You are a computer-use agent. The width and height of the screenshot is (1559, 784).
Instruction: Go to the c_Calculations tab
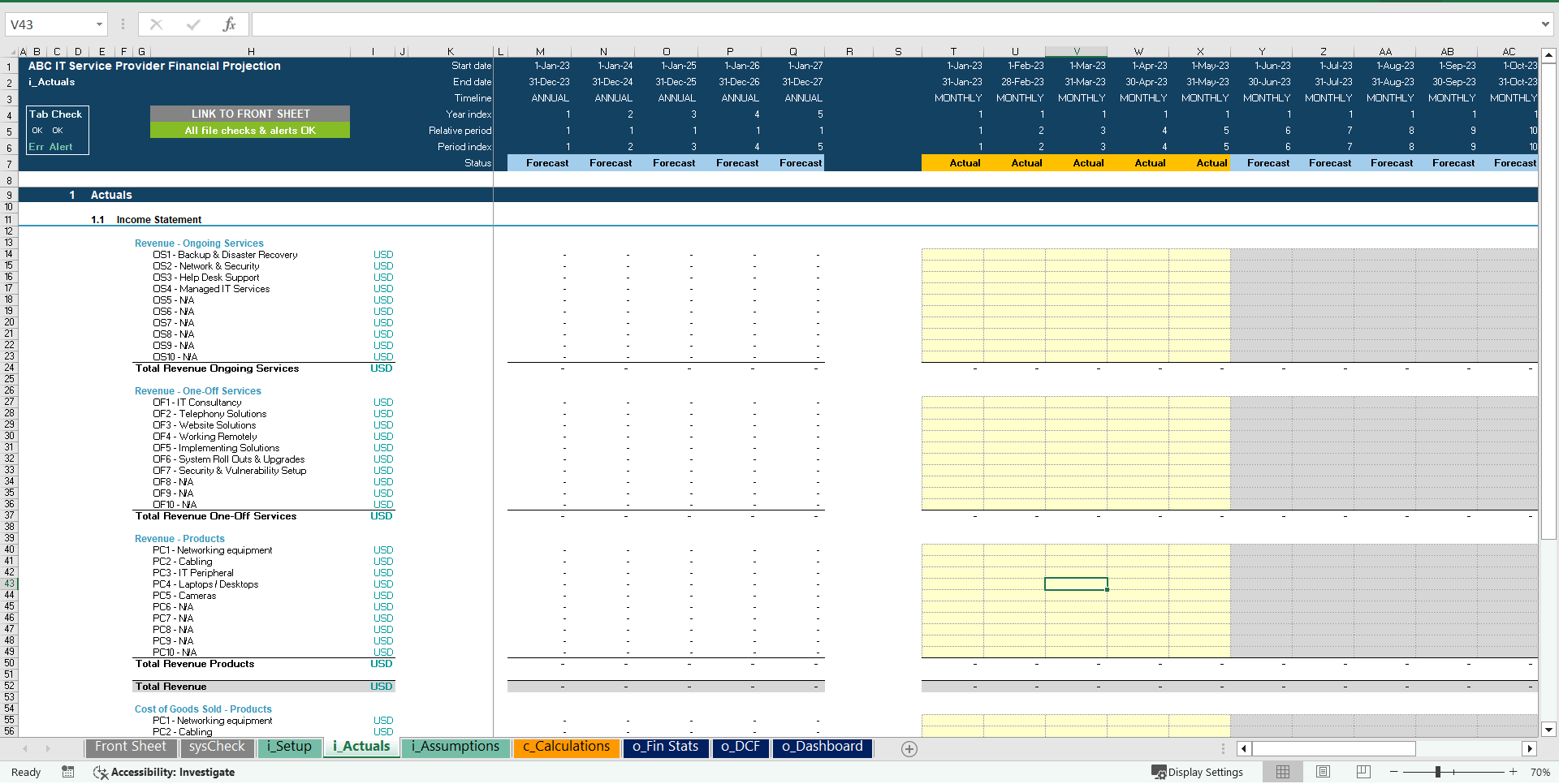tap(566, 747)
